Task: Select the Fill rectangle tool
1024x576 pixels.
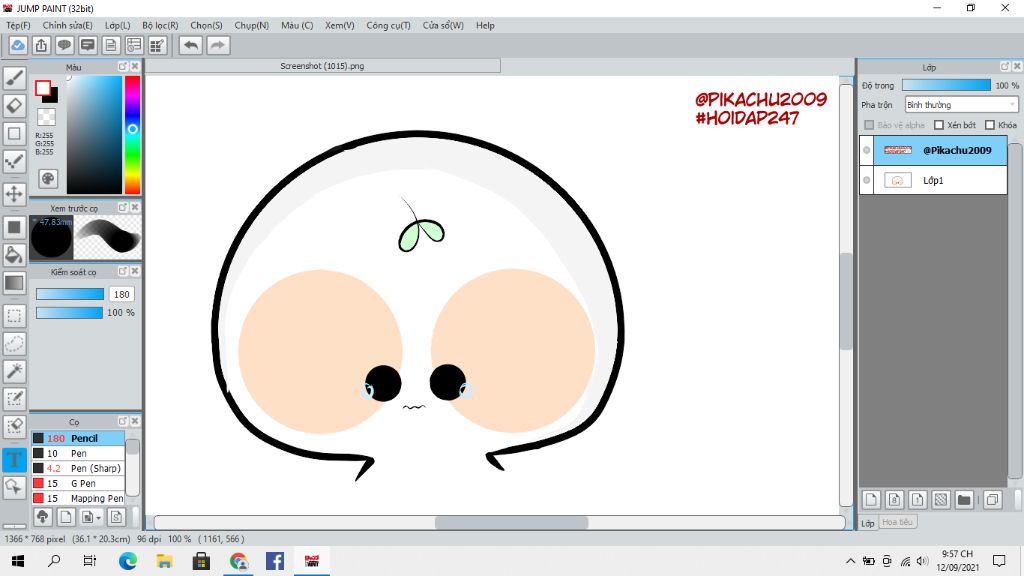Action: (14, 227)
